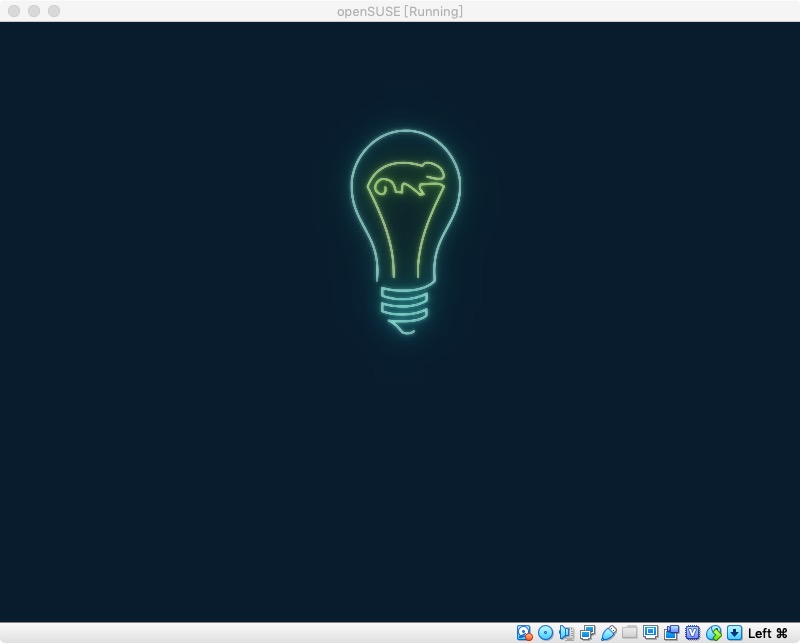Click the shared folders indicator icon

[x=630, y=632]
